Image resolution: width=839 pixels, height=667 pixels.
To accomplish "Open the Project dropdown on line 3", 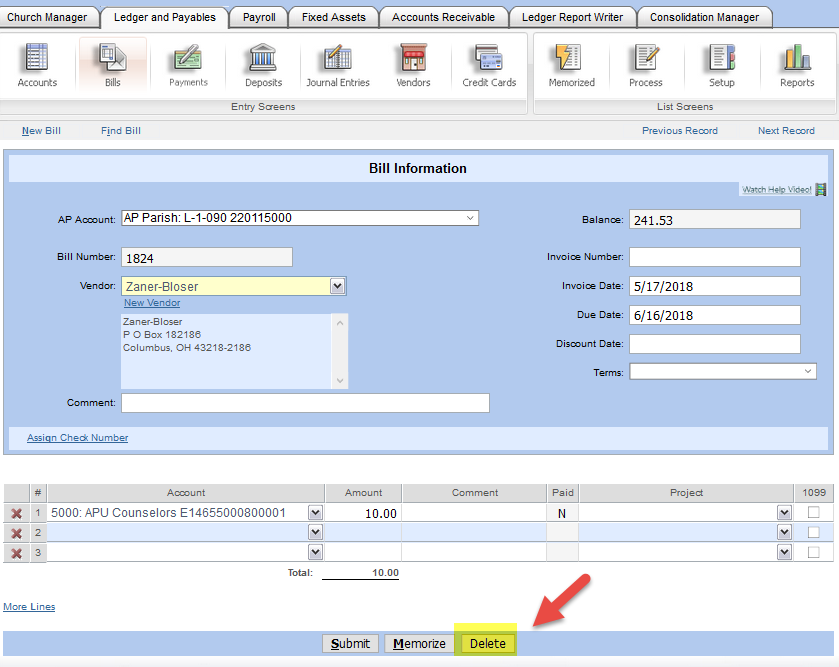I will (784, 552).
